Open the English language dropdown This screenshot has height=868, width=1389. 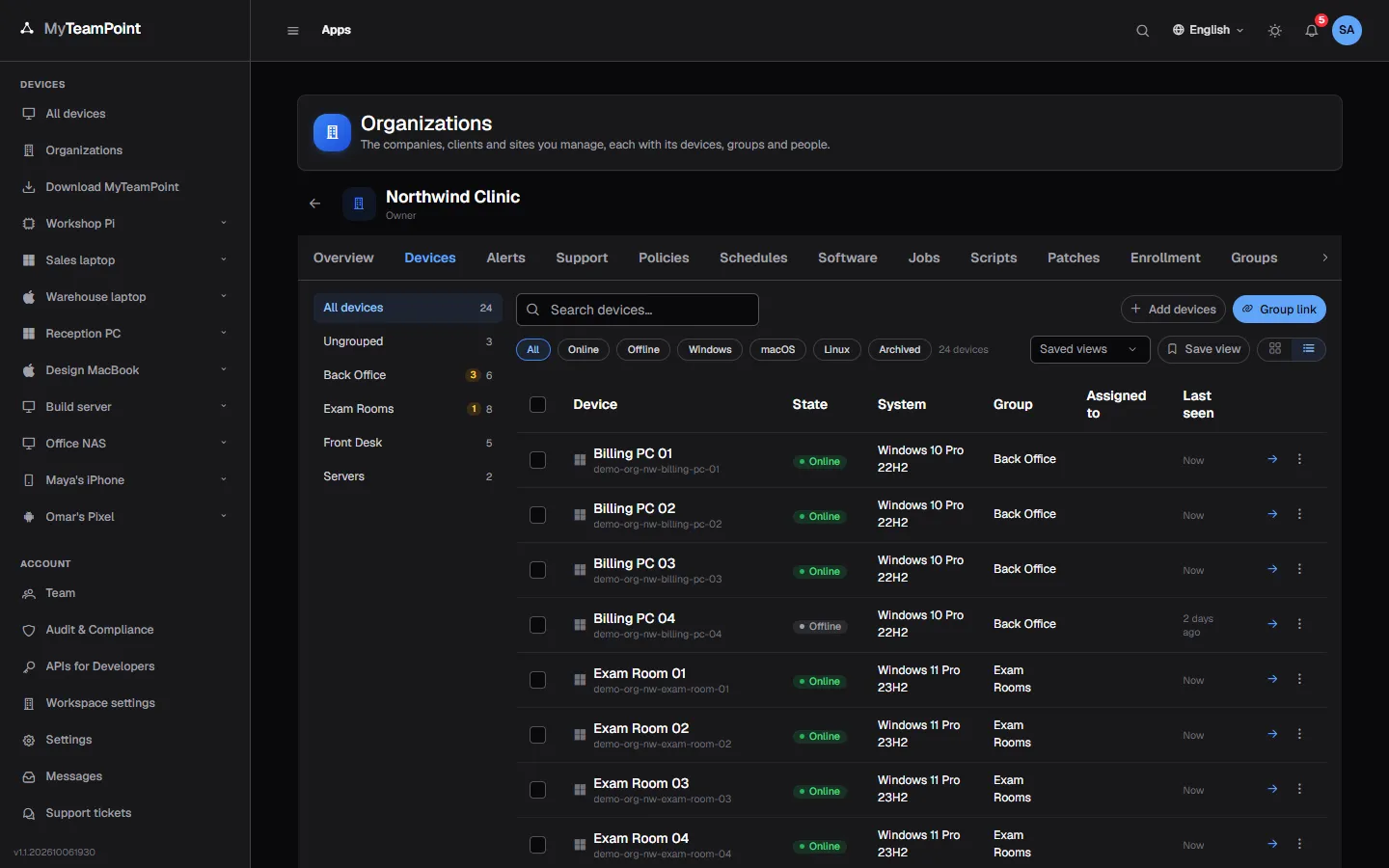click(x=1208, y=30)
